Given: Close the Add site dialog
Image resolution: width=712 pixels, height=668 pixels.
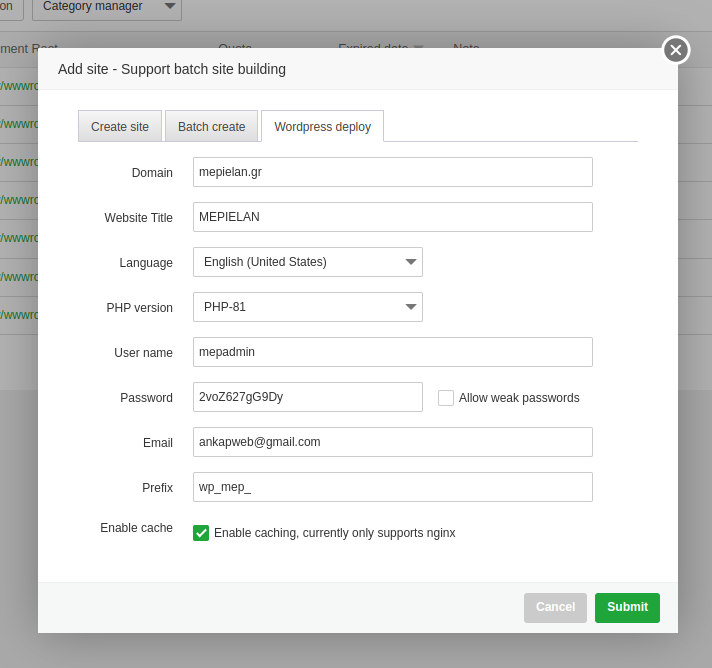Looking at the screenshot, I should 676,50.
